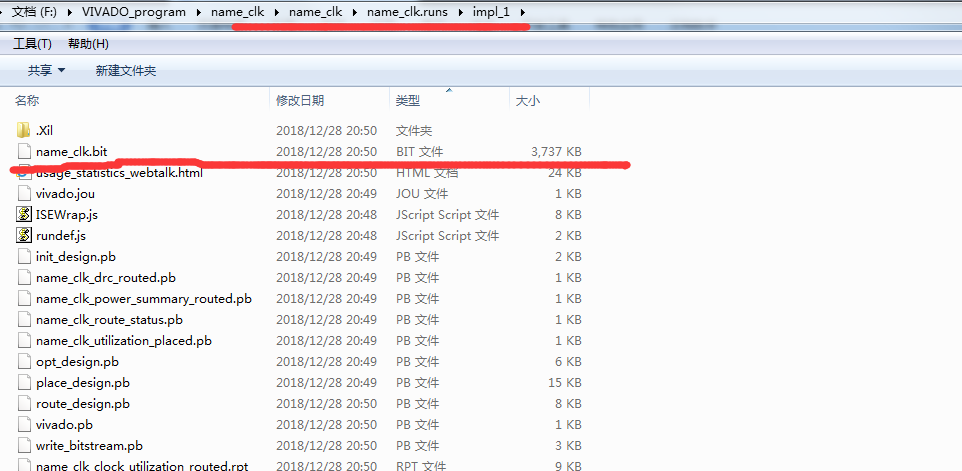Click the name_clk_utilization_placed.pb file icon
The height and width of the screenshot is (471, 962).
pyautogui.click(x=24, y=340)
